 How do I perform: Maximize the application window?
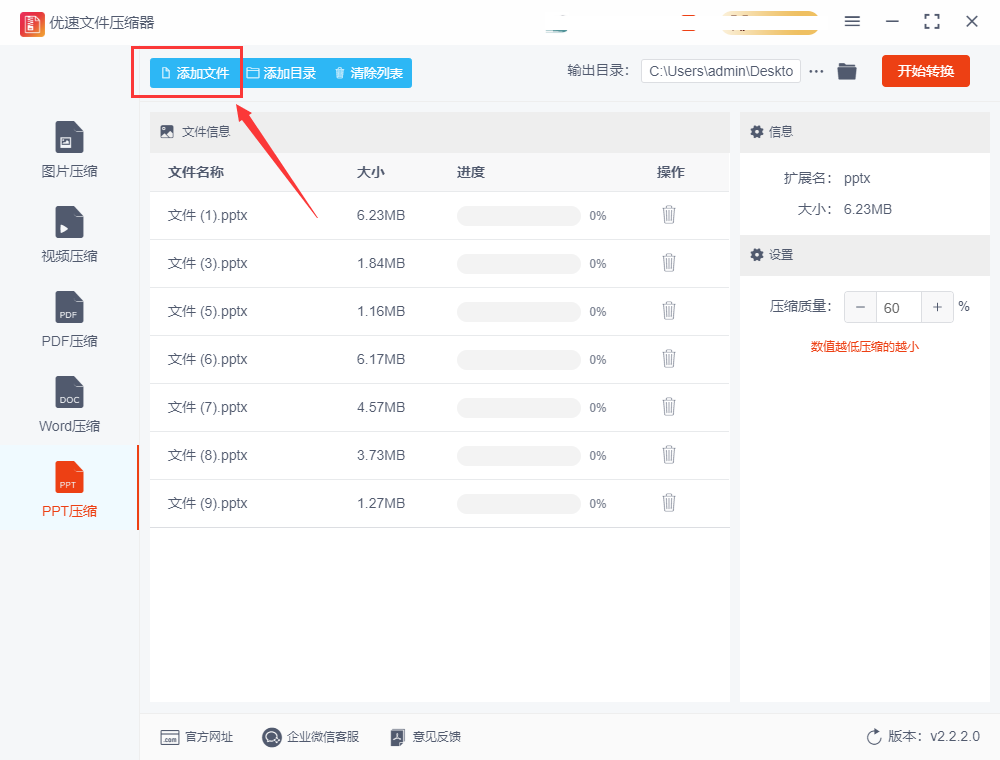pyautogui.click(x=932, y=22)
